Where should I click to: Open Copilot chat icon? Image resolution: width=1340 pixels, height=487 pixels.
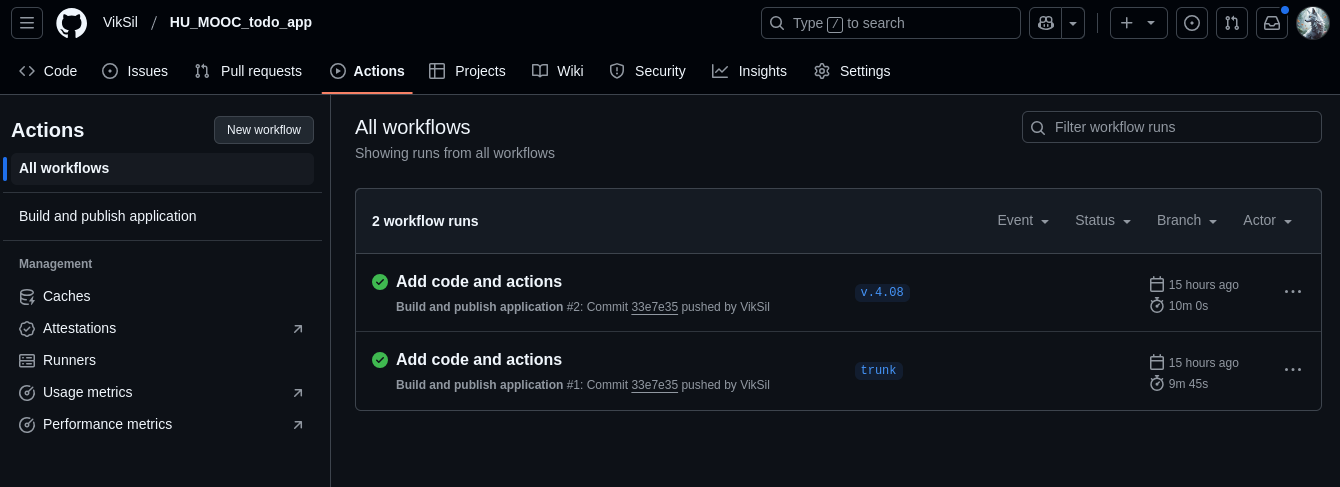(1046, 23)
